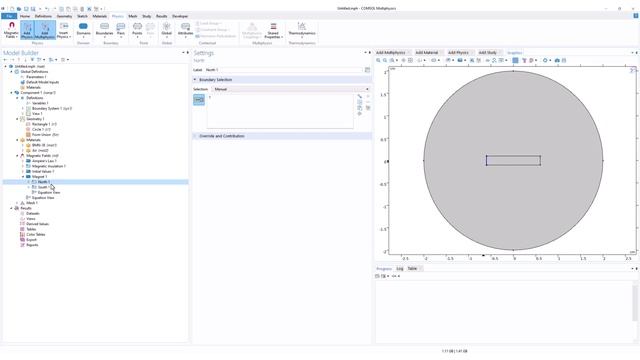Open the Global ribbon button
The width and height of the screenshot is (640, 360).
click(167, 30)
